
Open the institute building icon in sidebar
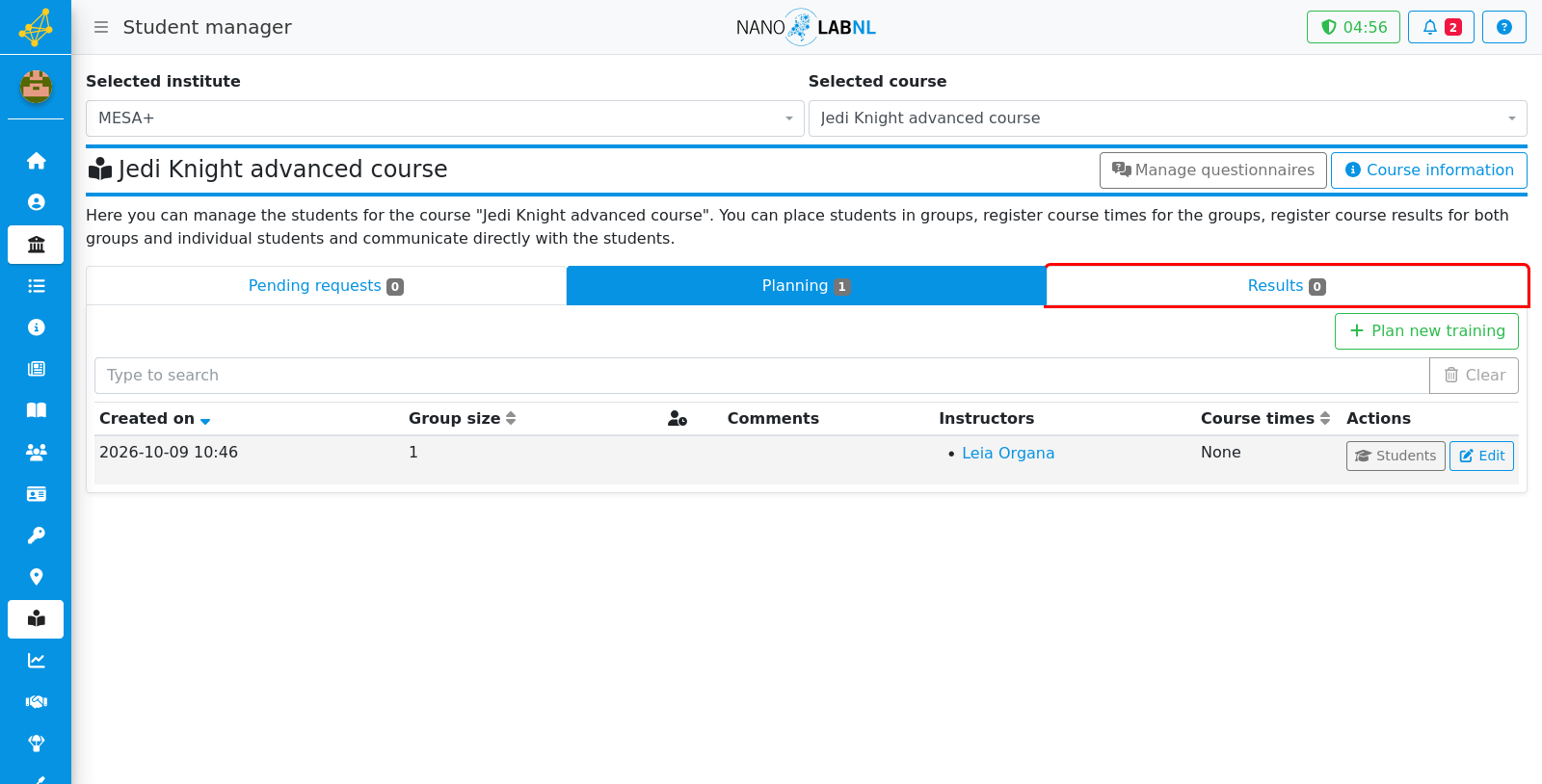[36, 245]
